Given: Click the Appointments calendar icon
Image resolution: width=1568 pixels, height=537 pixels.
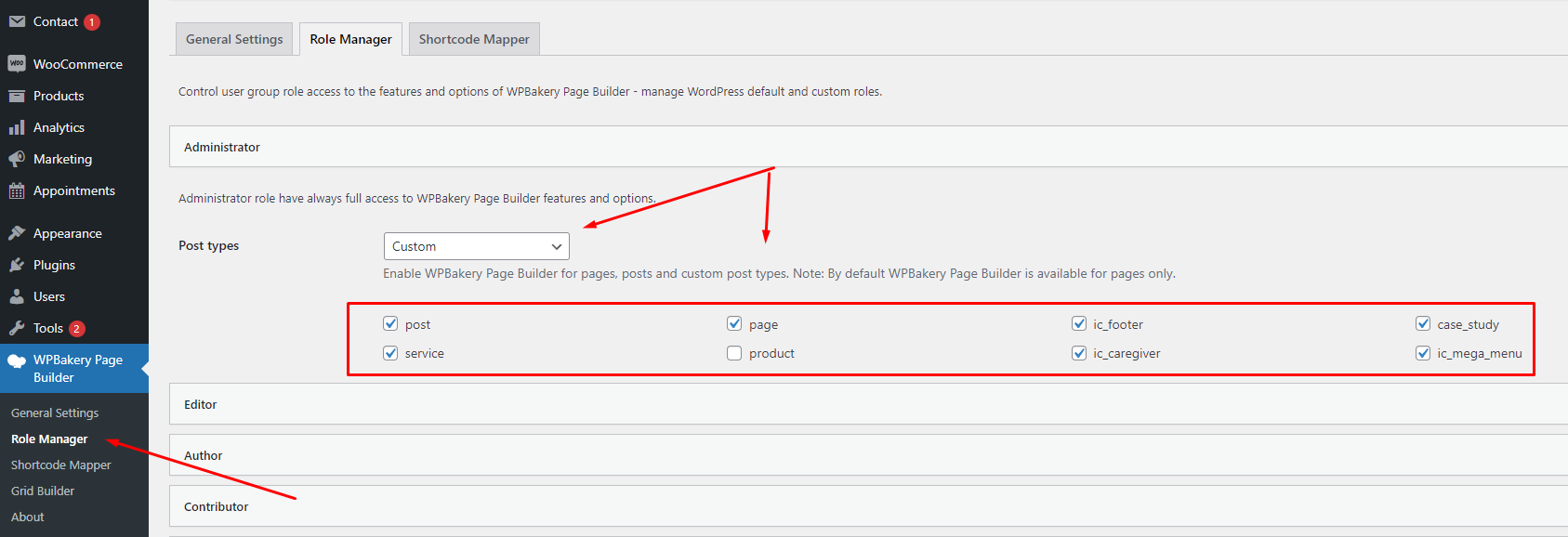Looking at the screenshot, I should click(17, 190).
